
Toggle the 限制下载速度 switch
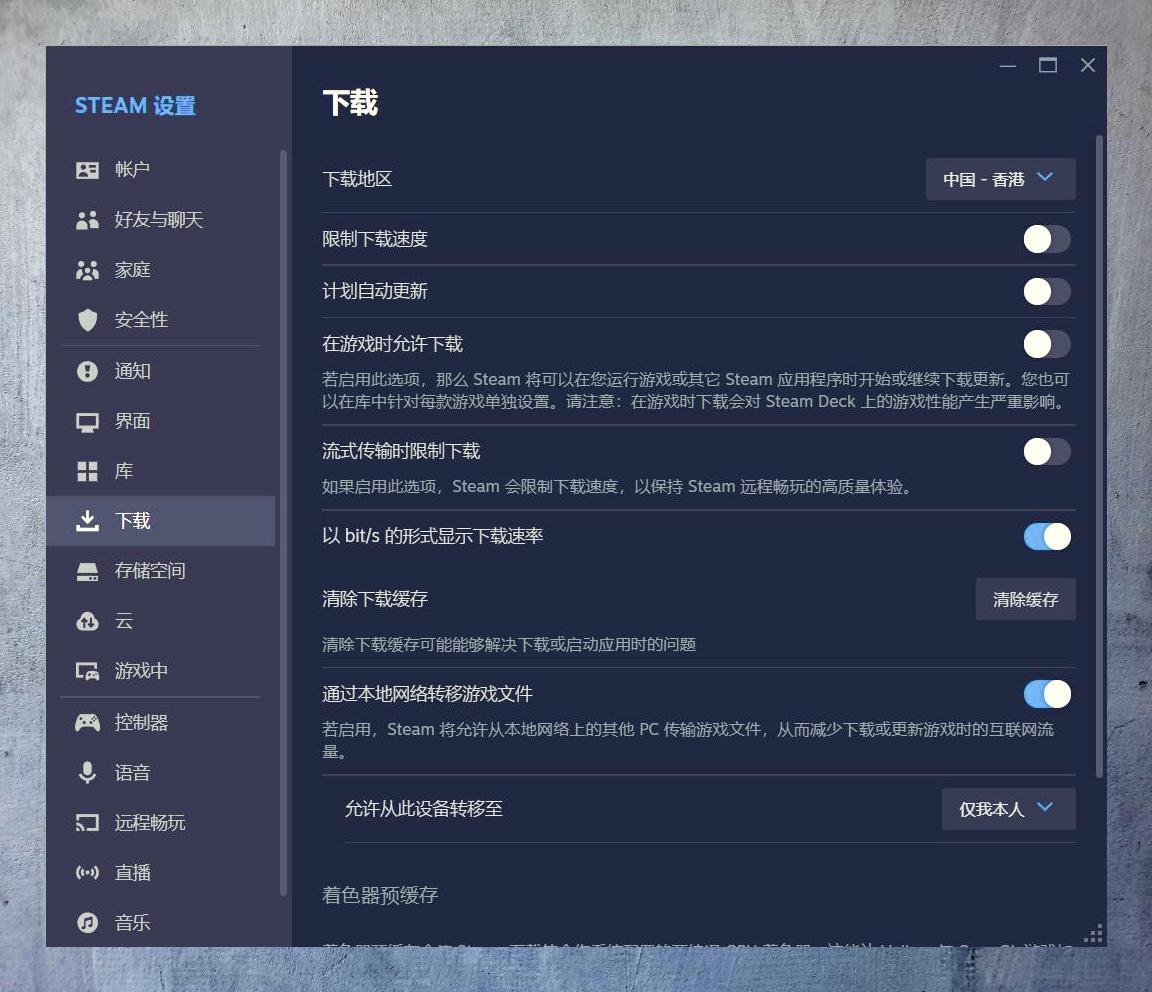click(1047, 239)
